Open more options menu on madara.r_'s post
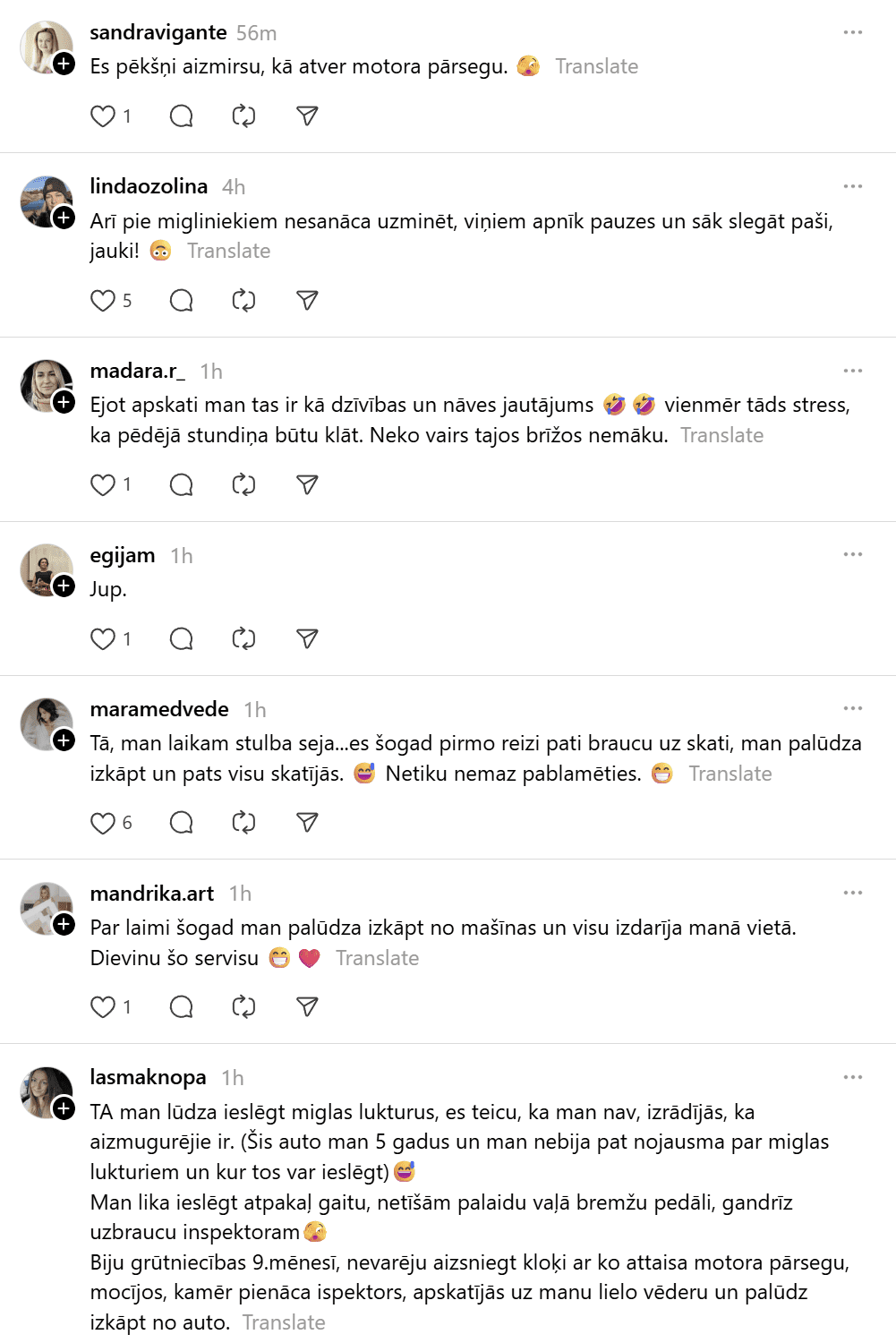 pos(852,371)
